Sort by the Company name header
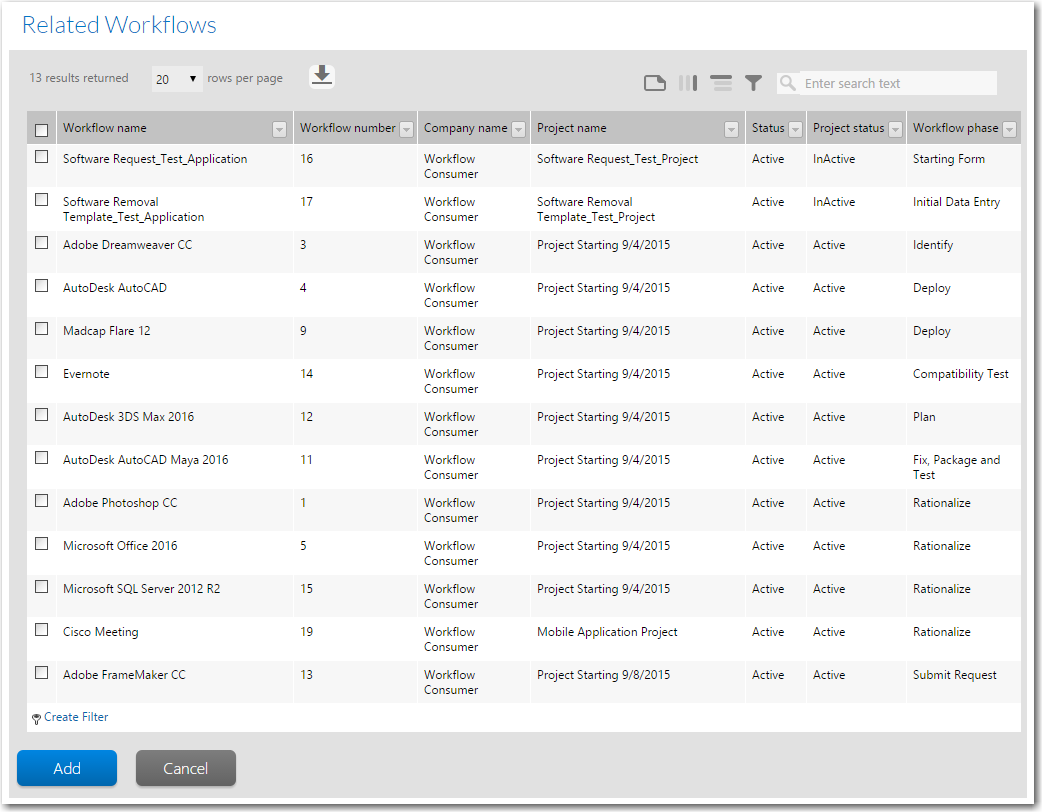1042x812 pixels. click(465, 128)
